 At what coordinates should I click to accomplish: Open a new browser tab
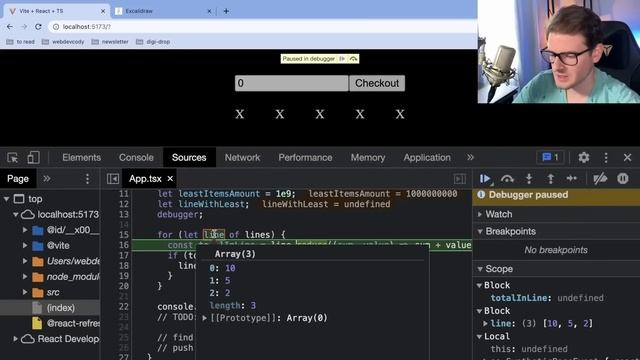(226, 11)
